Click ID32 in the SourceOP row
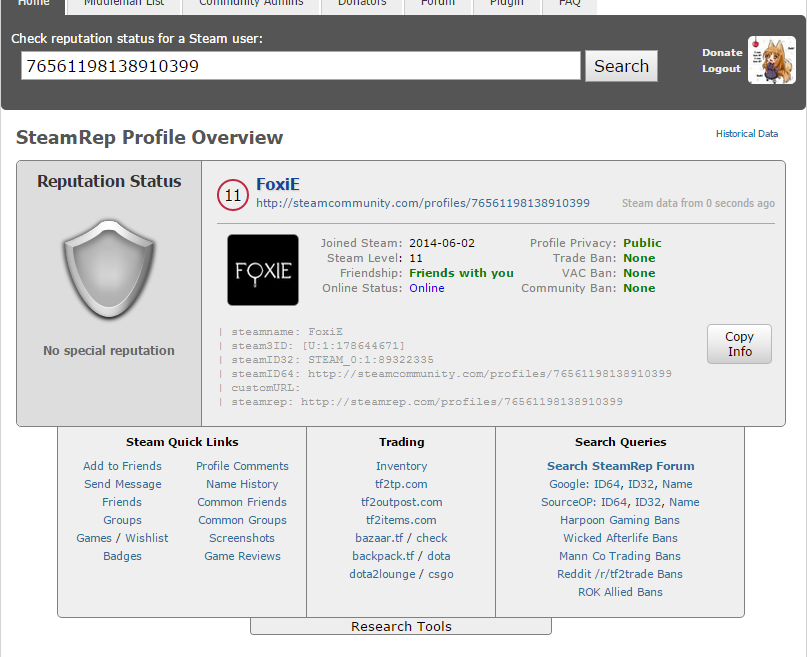Viewport: 807px width, 657px height. pos(649,502)
